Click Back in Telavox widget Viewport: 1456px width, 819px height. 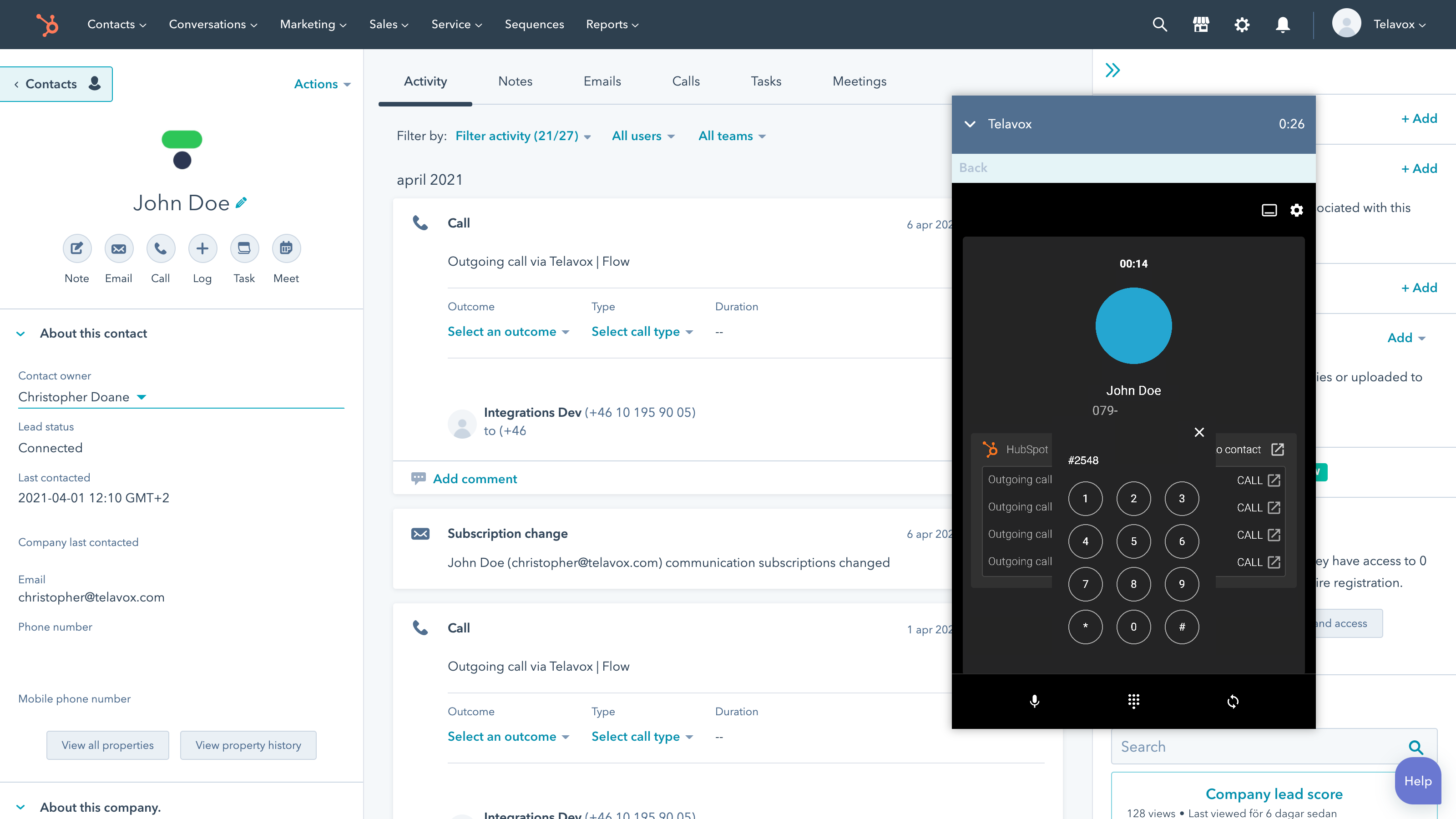coord(973,168)
